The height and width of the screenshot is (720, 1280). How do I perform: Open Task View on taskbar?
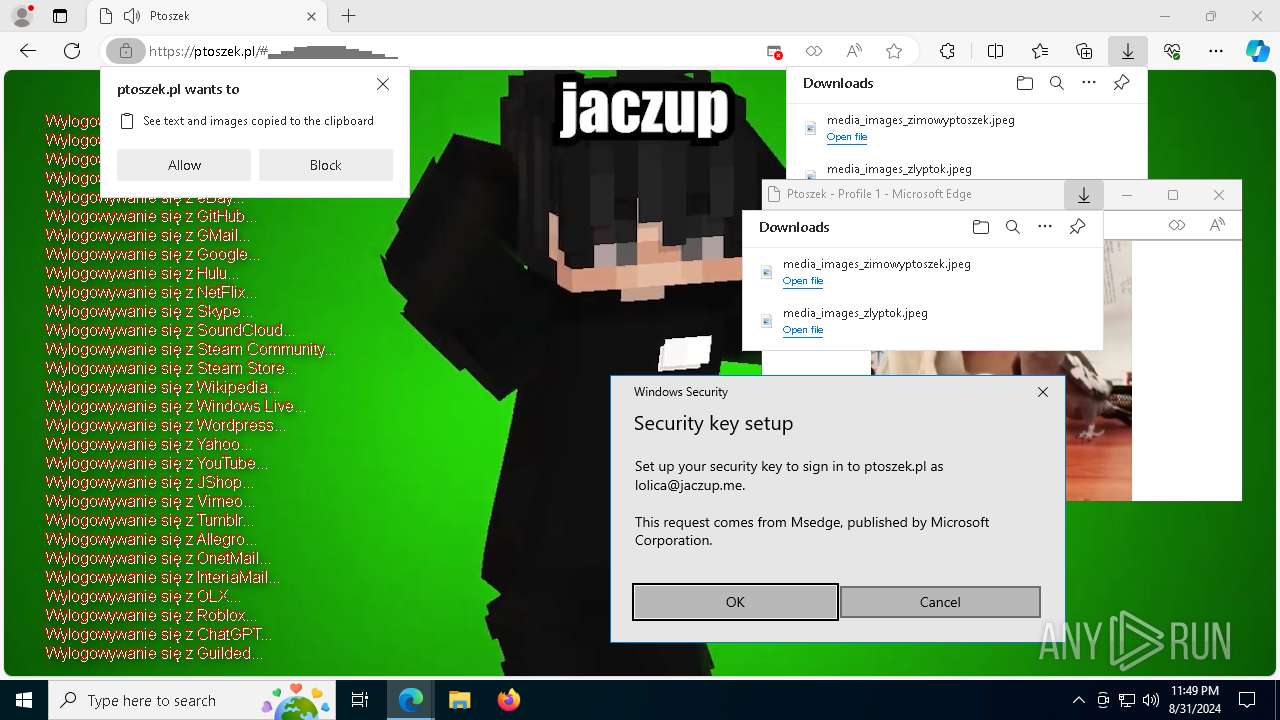[360, 700]
